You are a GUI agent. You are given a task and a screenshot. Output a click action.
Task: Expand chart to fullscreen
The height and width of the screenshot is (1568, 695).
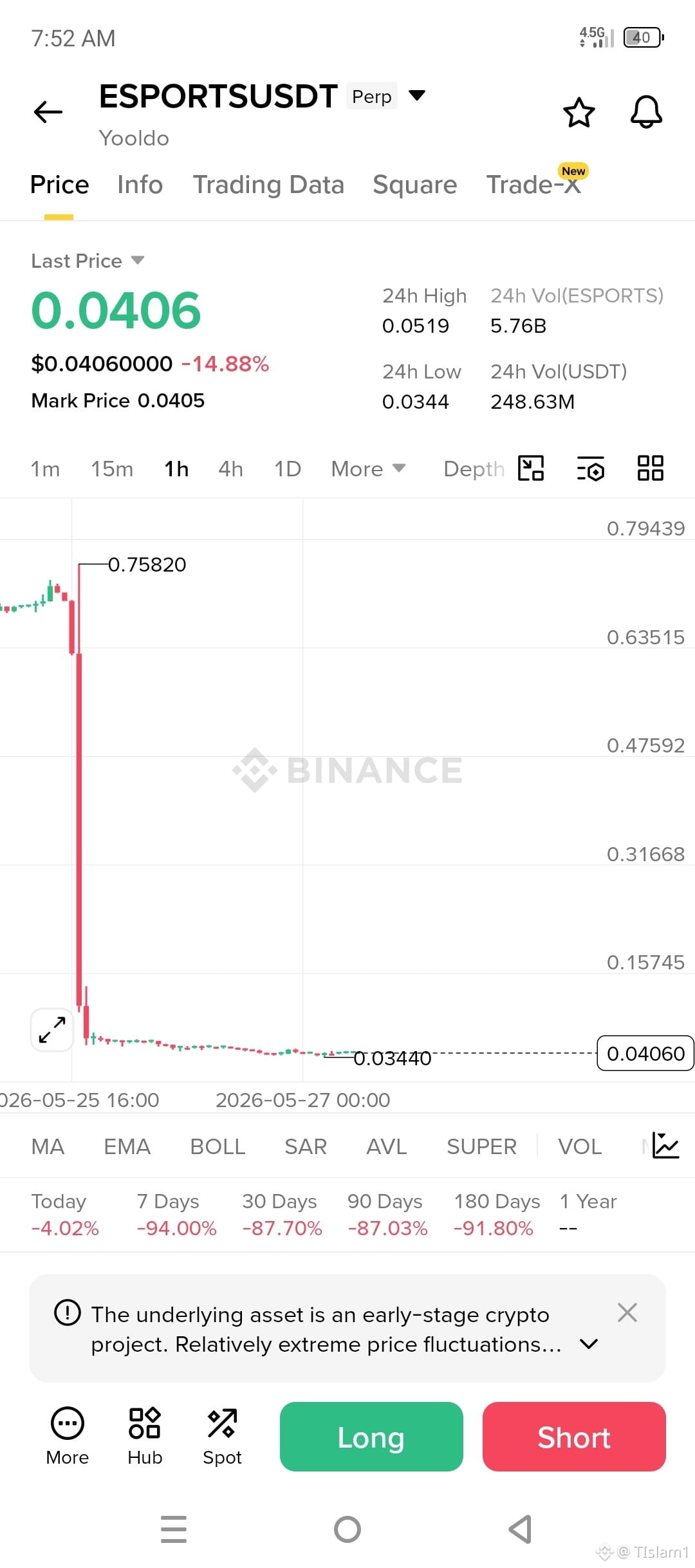point(52,1030)
